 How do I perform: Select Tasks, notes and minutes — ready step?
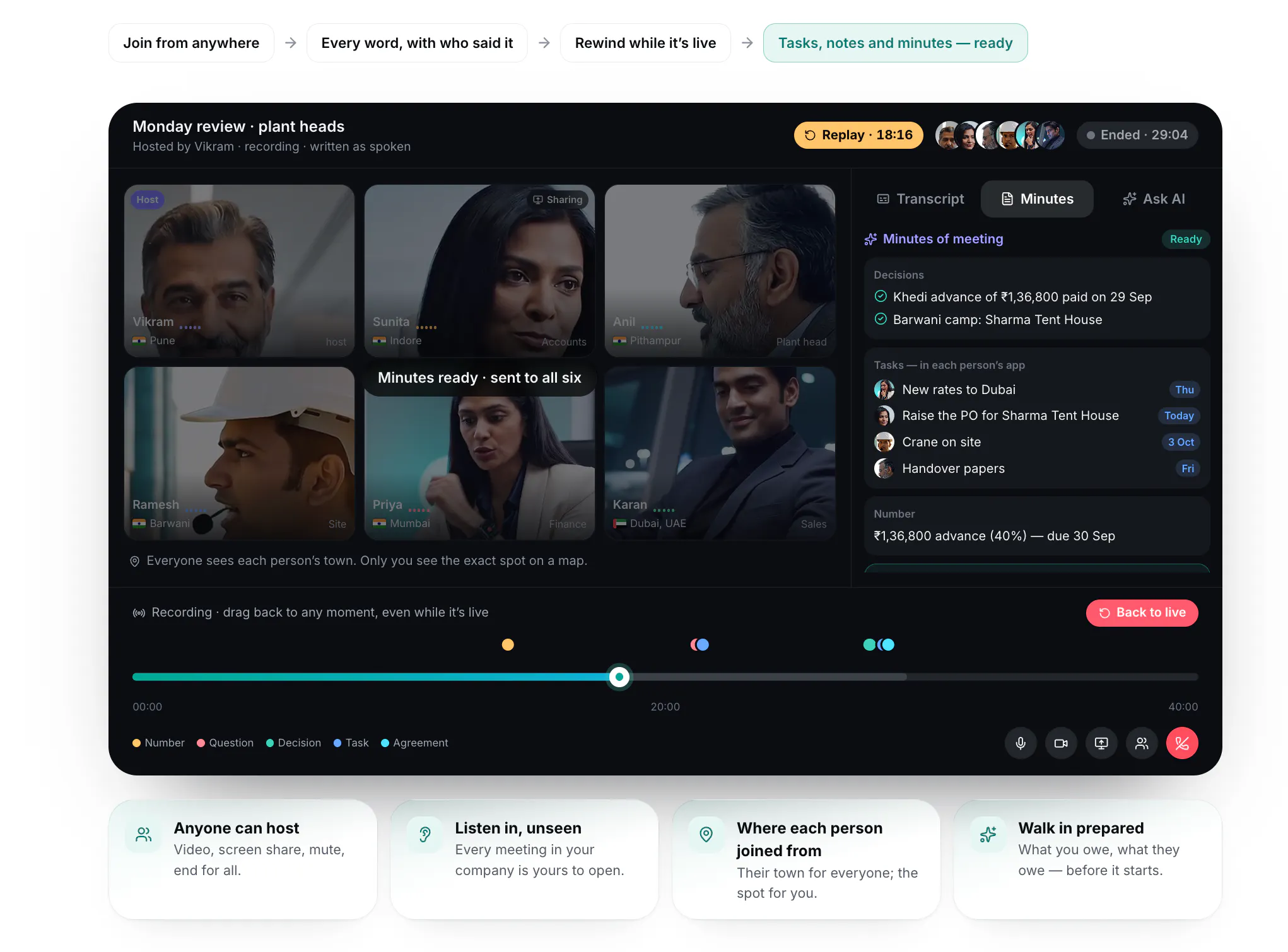click(895, 43)
